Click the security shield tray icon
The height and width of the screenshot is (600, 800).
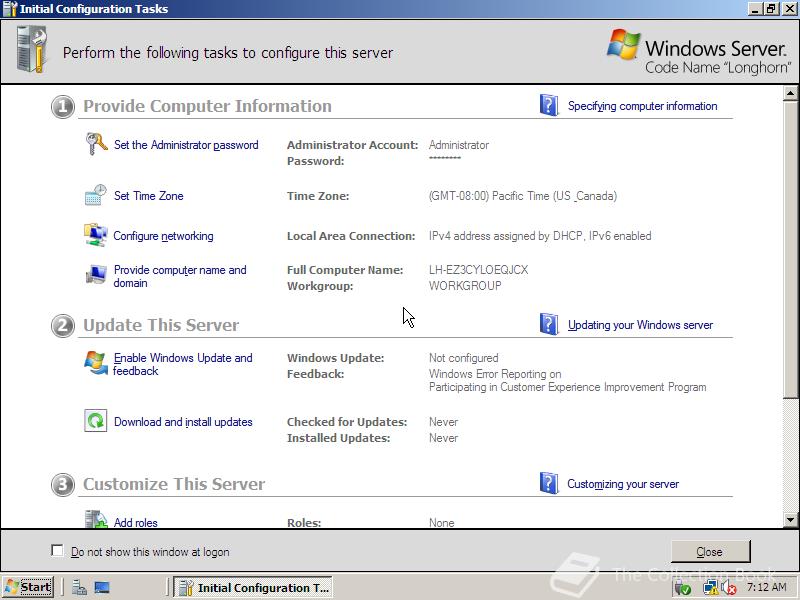pos(683,588)
